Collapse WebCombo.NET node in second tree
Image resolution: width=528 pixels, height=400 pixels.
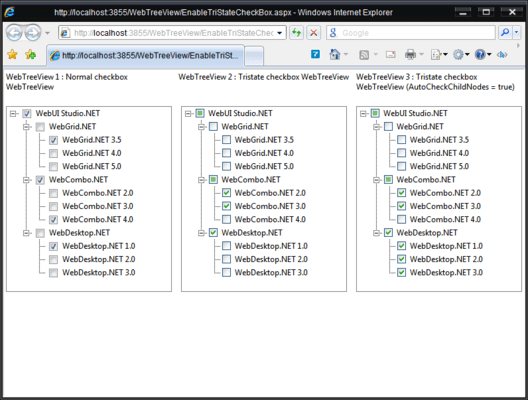coord(201,180)
